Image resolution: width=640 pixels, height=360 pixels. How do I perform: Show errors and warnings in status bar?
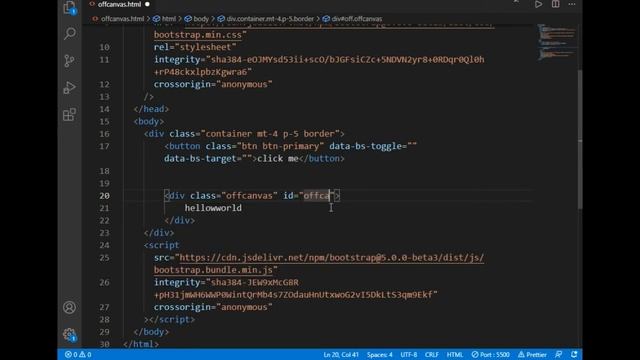point(78,354)
